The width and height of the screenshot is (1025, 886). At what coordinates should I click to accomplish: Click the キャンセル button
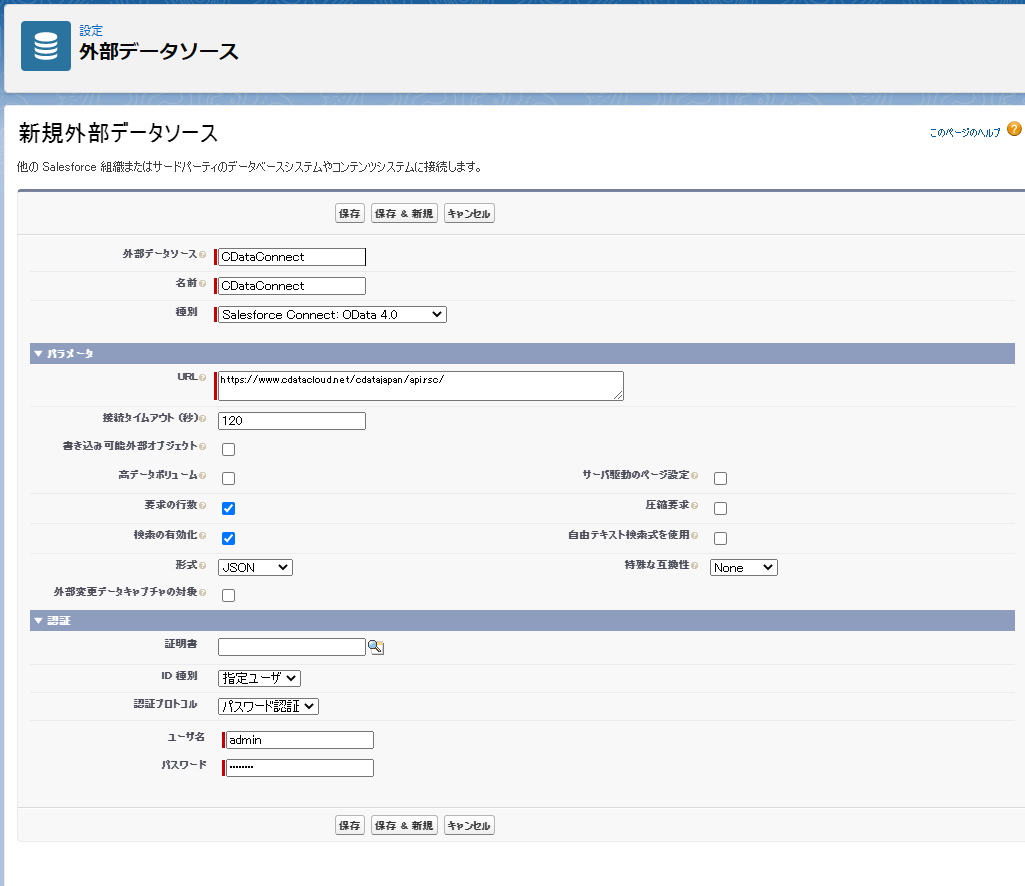[x=468, y=212]
